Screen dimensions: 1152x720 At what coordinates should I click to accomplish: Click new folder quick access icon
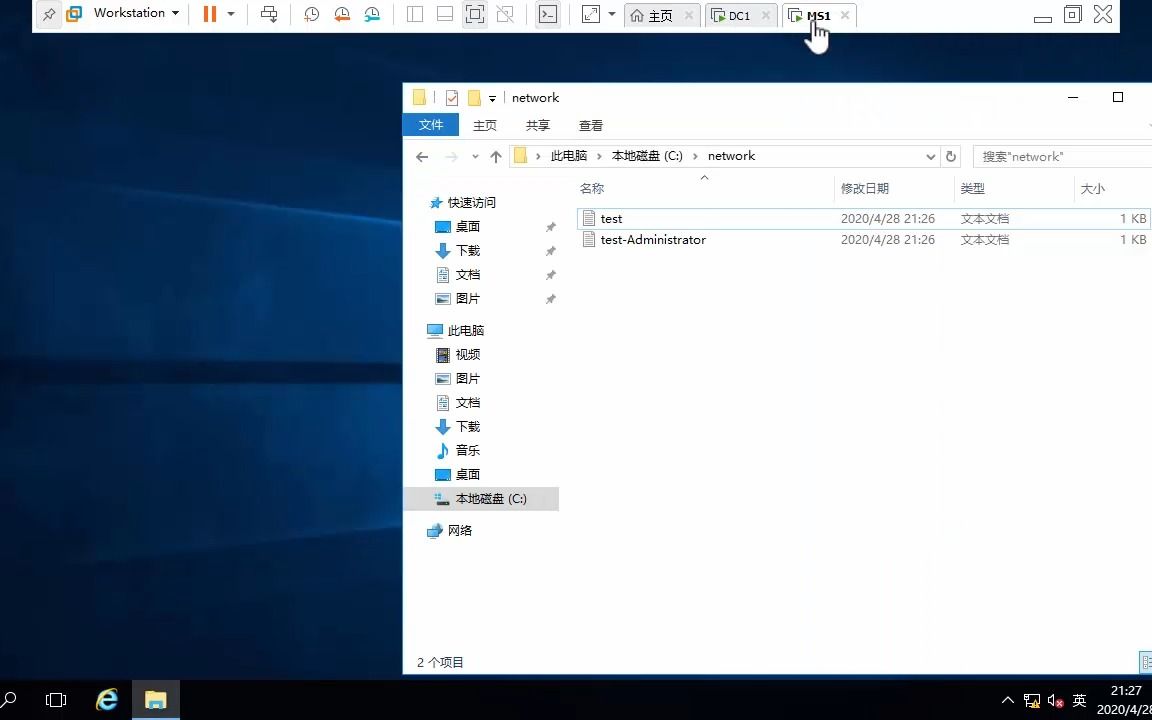pyautogui.click(x=474, y=98)
